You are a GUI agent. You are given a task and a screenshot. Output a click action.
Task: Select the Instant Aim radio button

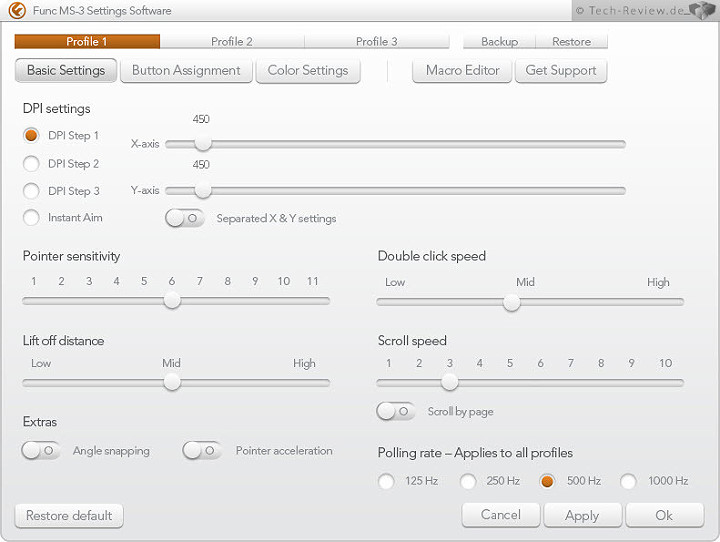click(x=31, y=217)
